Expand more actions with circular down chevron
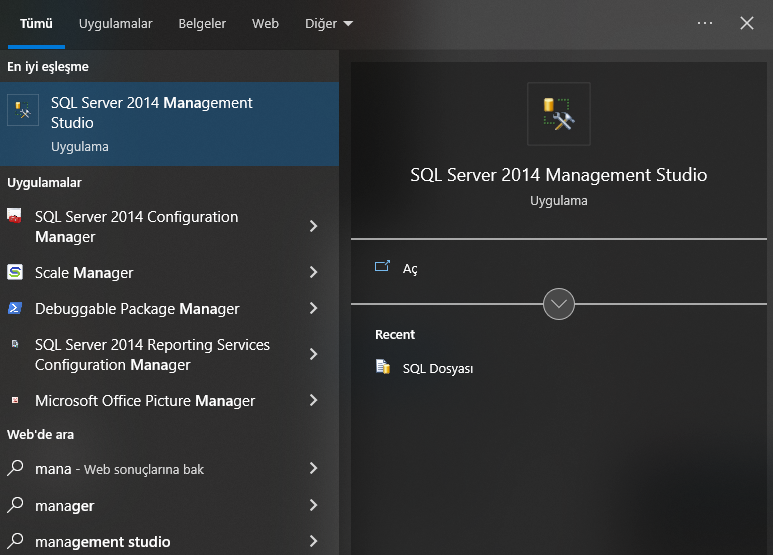The image size is (773, 555). click(x=559, y=304)
